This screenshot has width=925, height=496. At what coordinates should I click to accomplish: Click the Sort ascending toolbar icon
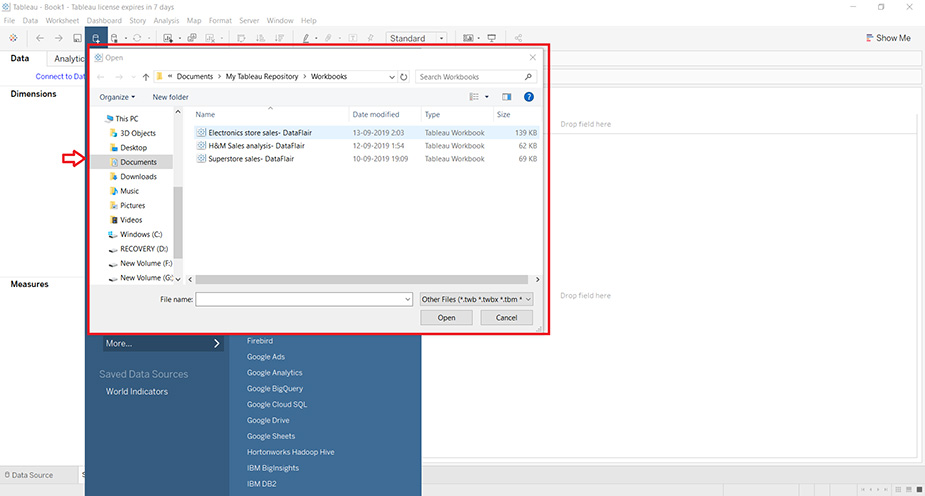[x=260, y=38]
